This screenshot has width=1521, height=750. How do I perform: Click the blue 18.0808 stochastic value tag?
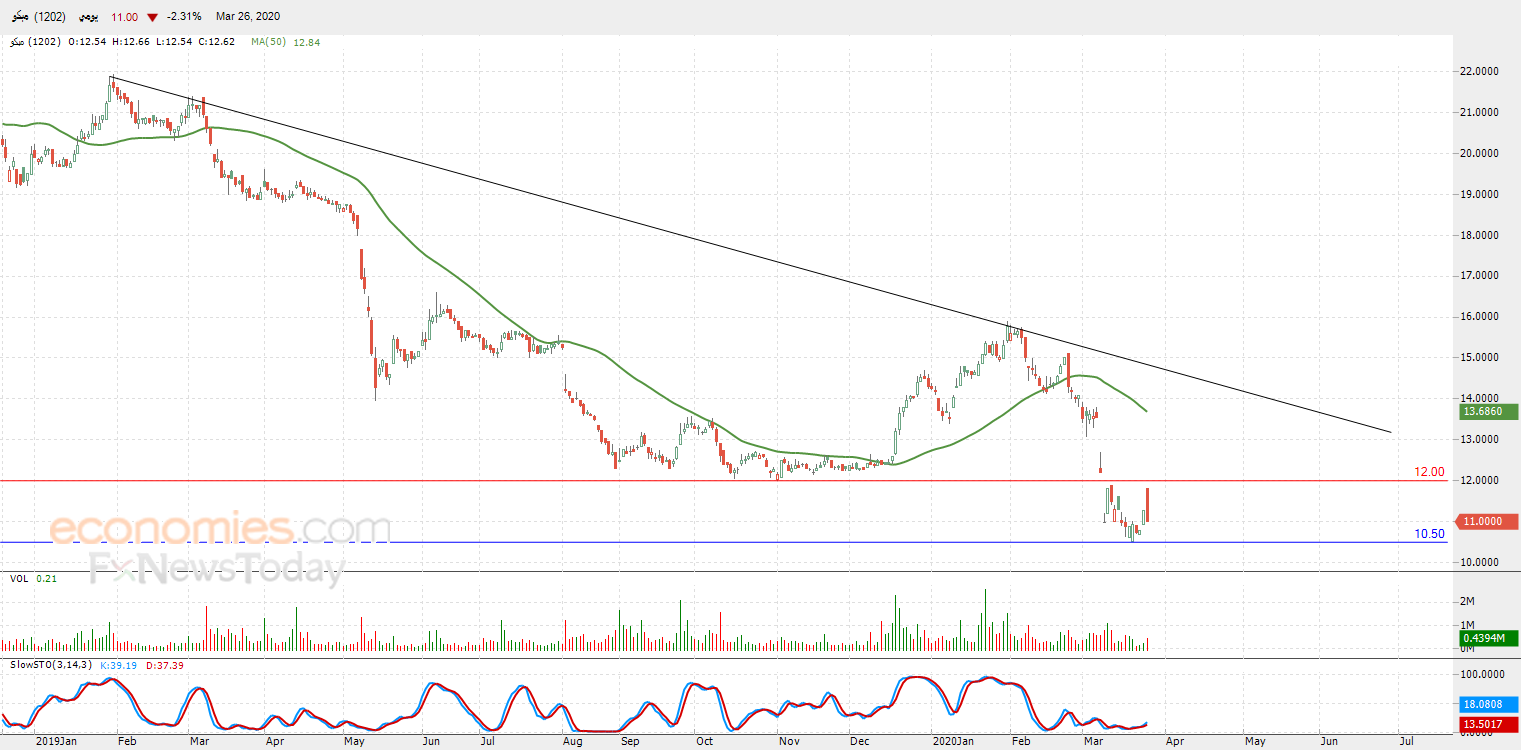point(1489,705)
